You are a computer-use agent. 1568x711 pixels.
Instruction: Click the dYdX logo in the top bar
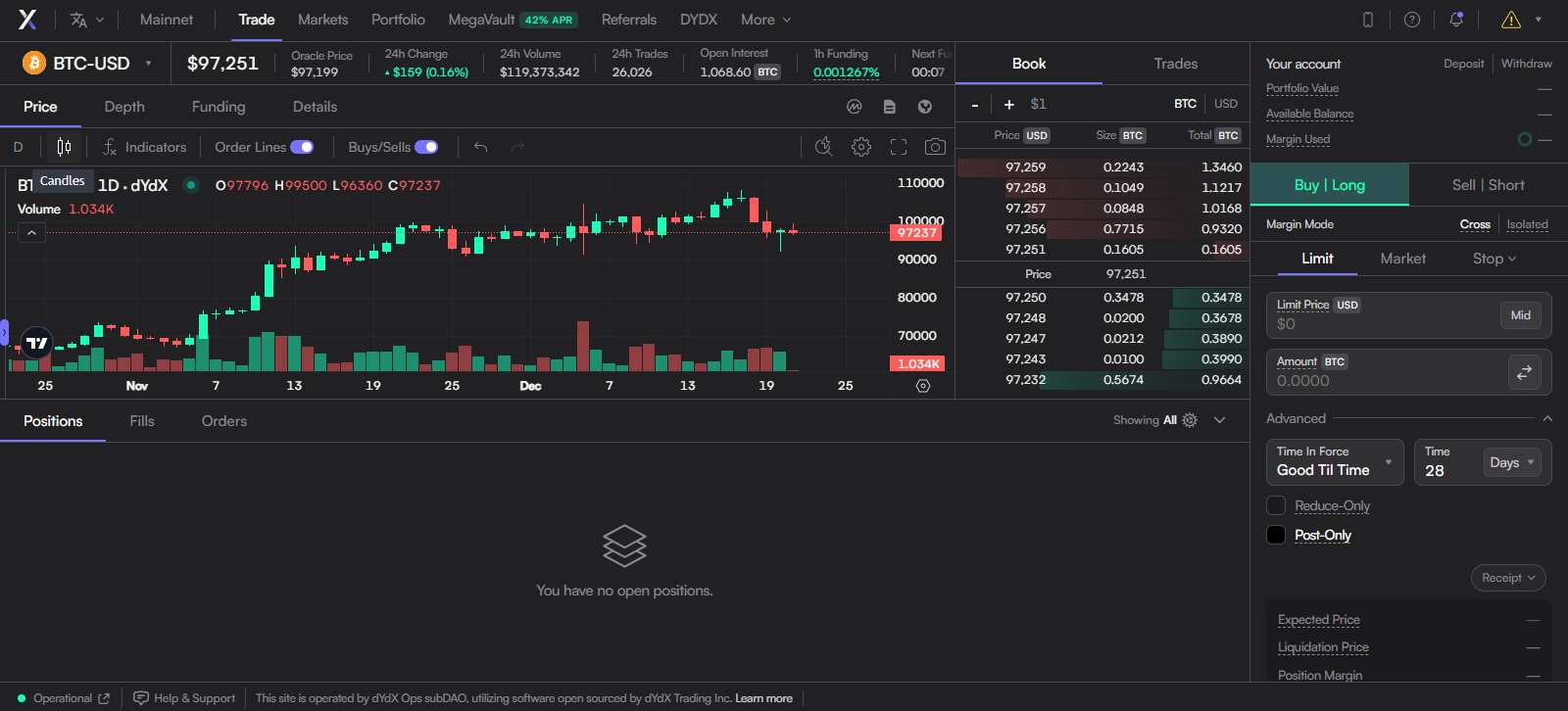[27, 20]
